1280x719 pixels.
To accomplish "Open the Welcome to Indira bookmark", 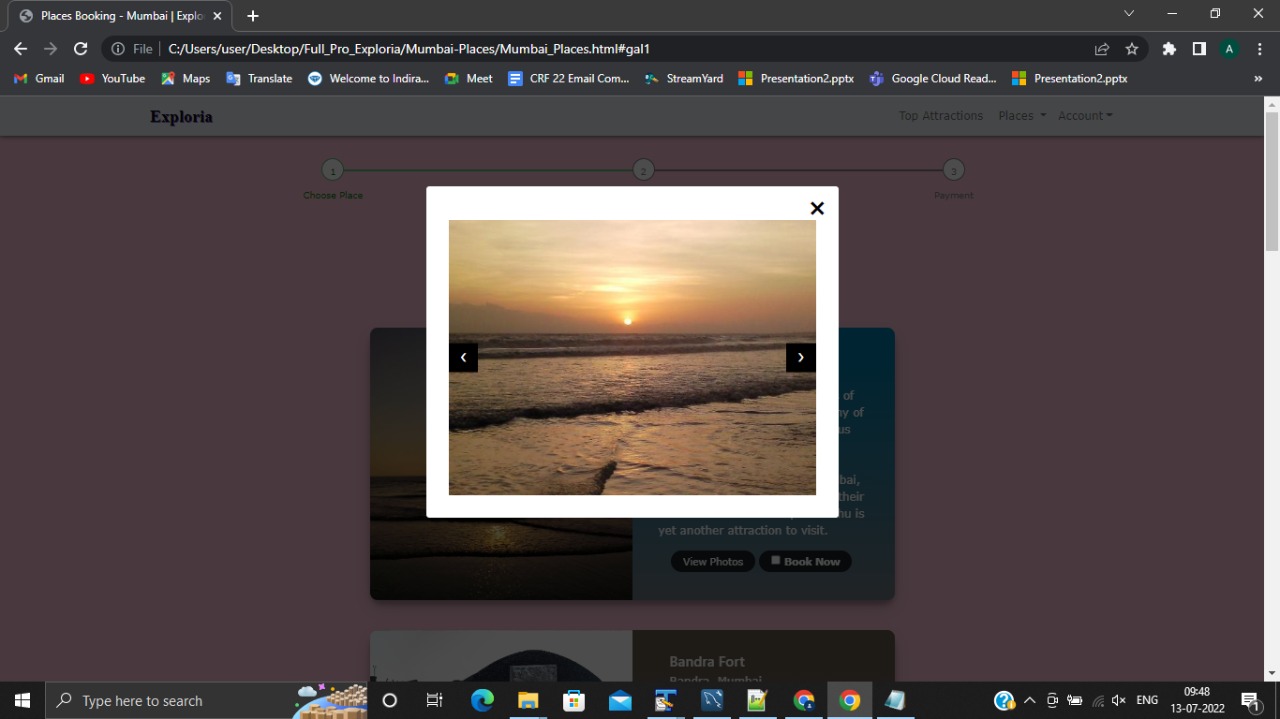I will point(368,78).
